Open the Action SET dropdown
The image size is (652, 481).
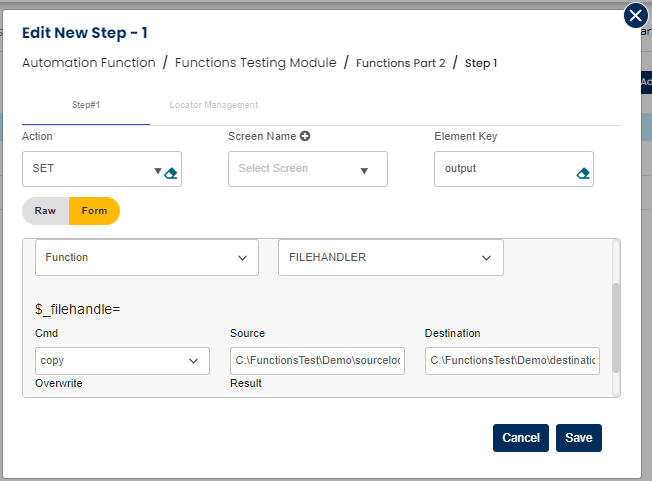[90, 169]
